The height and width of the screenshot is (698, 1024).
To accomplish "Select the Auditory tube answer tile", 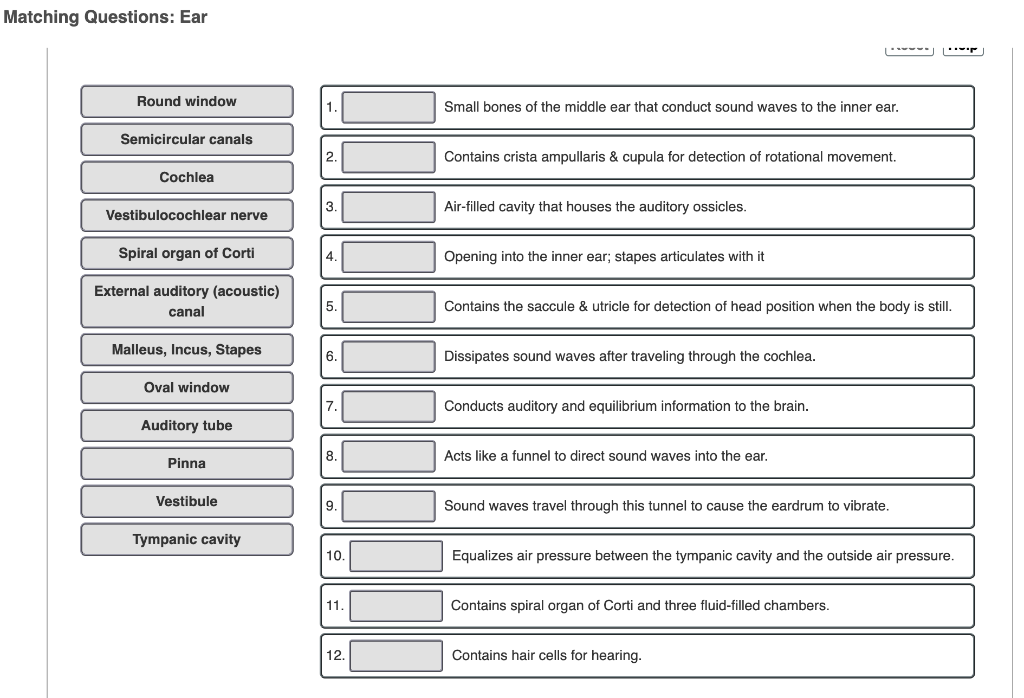I will point(186,425).
